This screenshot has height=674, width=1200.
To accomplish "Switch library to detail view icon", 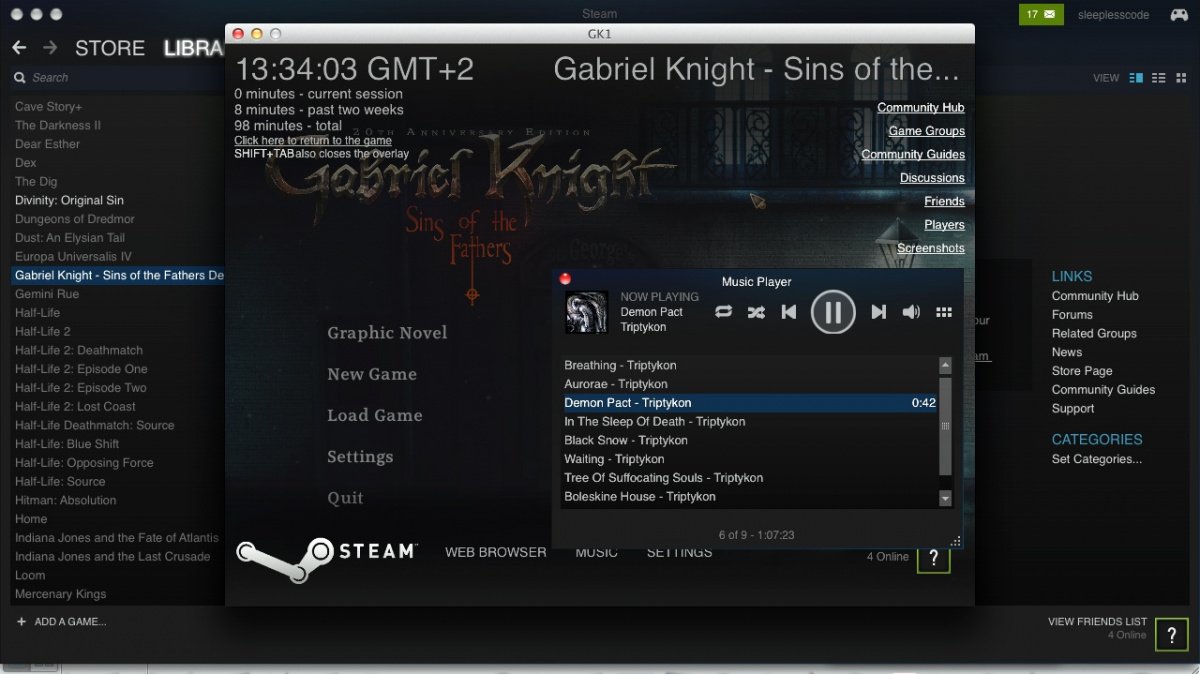I will tap(1136, 78).
